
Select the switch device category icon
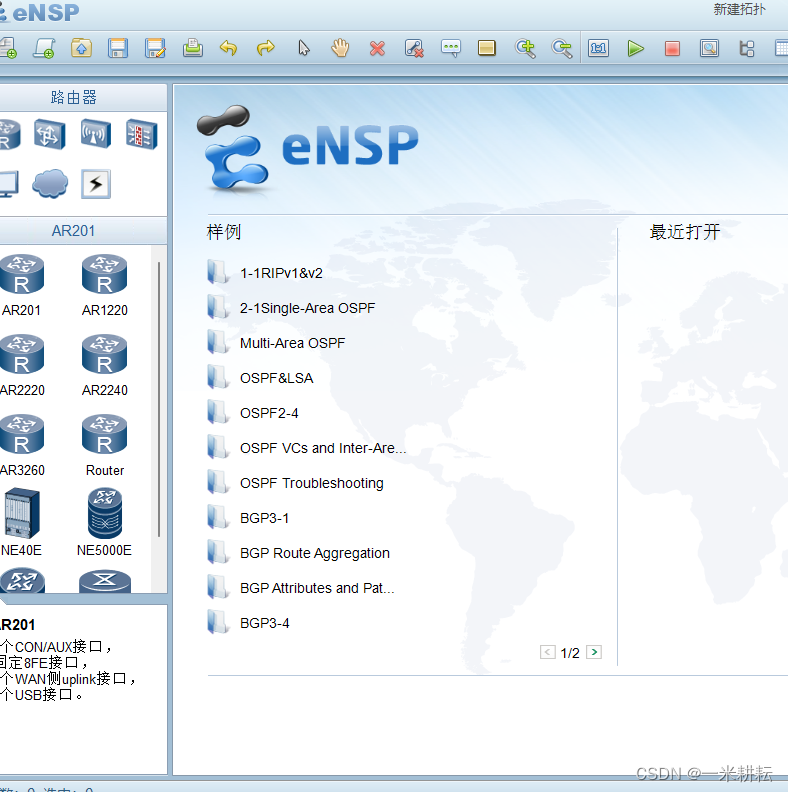[x=50, y=134]
